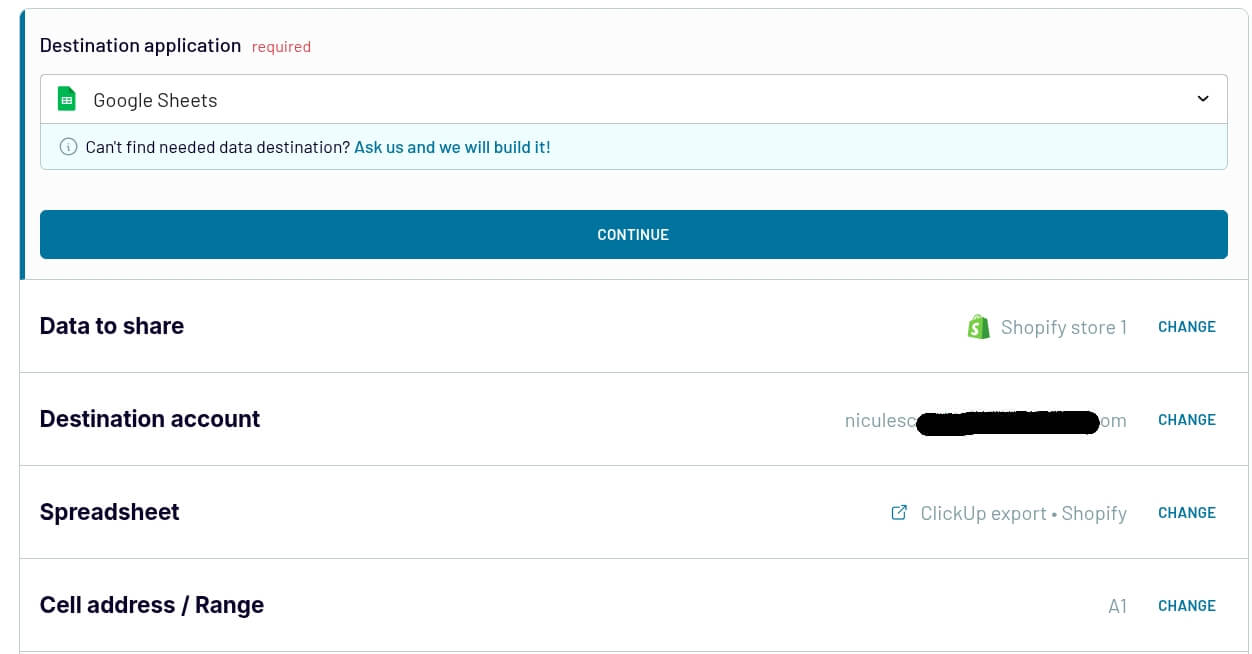Open the 'ClickUp export • Shopify' spreadsheet name
The width and height of the screenshot is (1252, 654).
(x=1023, y=513)
